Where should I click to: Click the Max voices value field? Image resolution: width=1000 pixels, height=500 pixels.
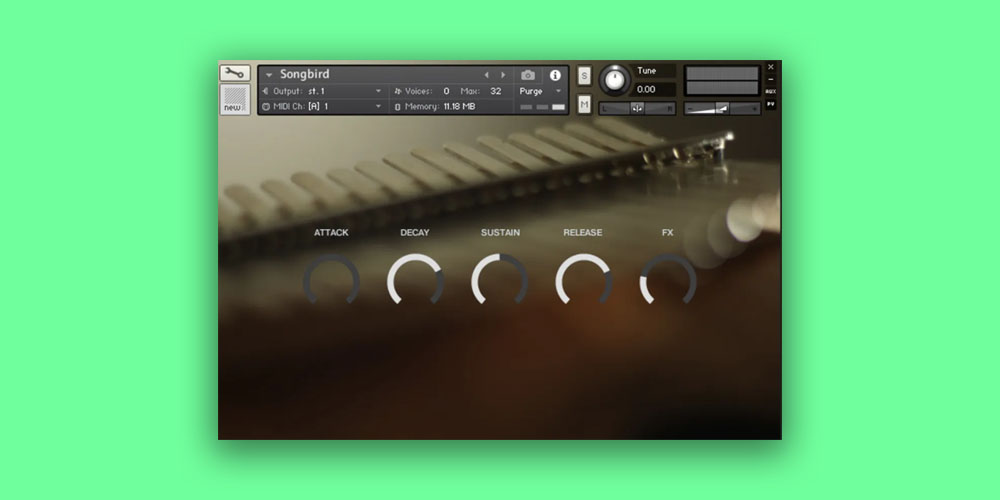point(496,91)
